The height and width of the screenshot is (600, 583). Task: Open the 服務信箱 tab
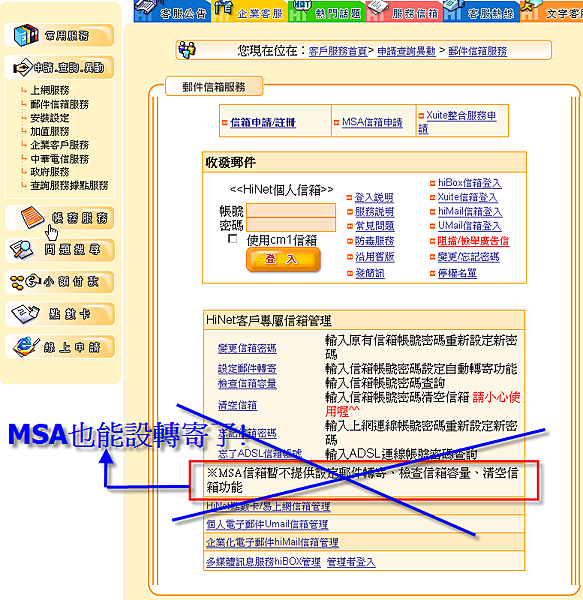404,11
